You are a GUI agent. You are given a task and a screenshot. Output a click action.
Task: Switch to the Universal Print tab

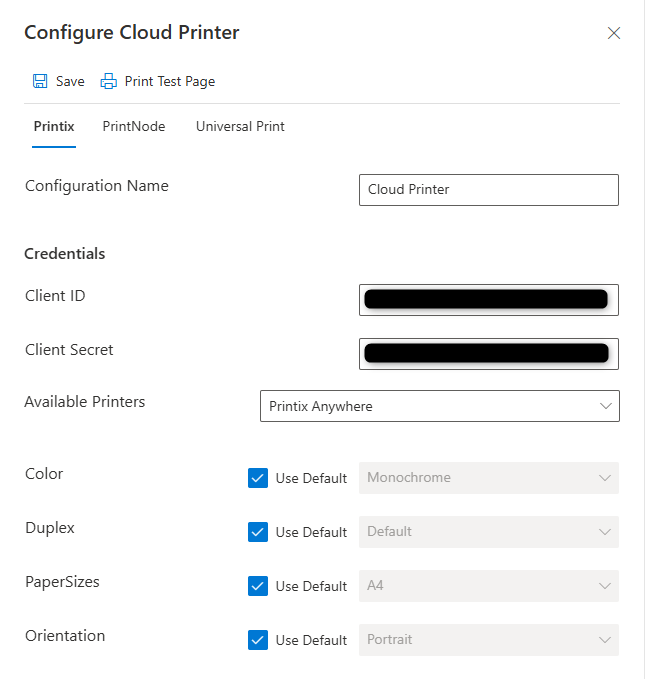(240, 126)
